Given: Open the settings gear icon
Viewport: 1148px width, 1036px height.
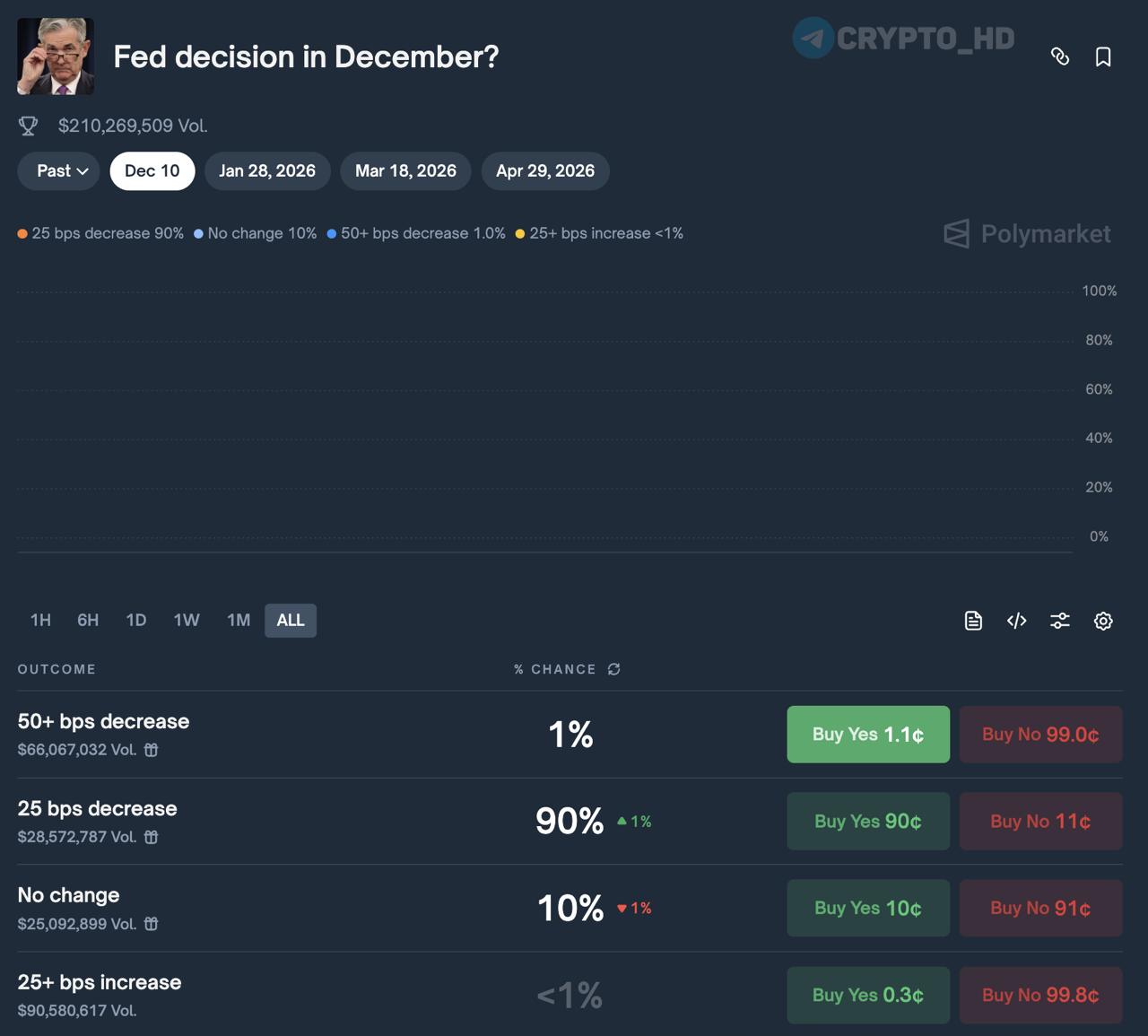Looking at the screenshot, I should pos(1103,620).
